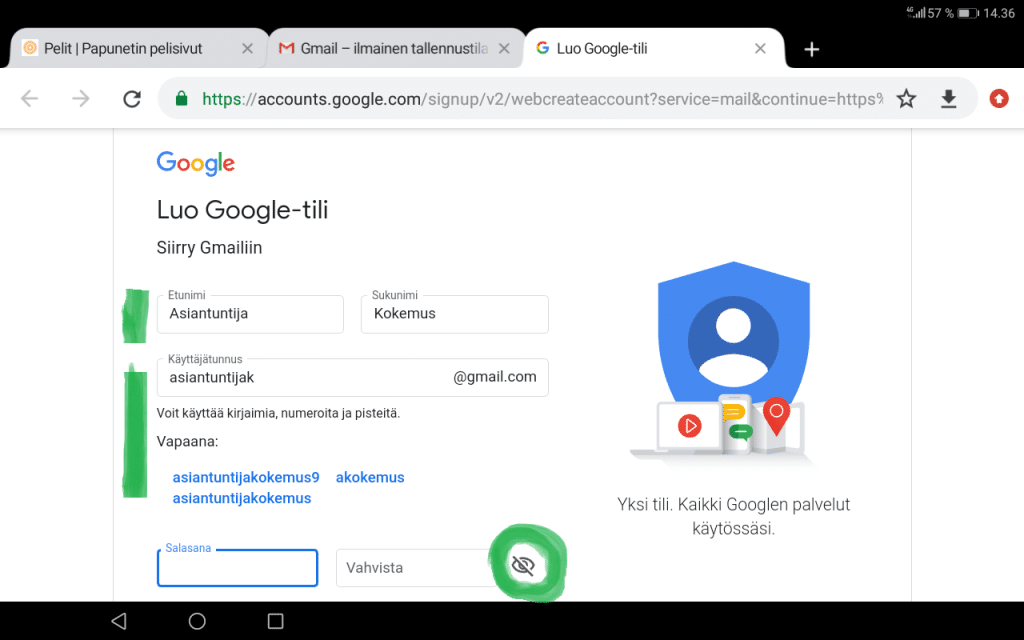Click the 'Vapaana:' label

(x=187, y=441)
